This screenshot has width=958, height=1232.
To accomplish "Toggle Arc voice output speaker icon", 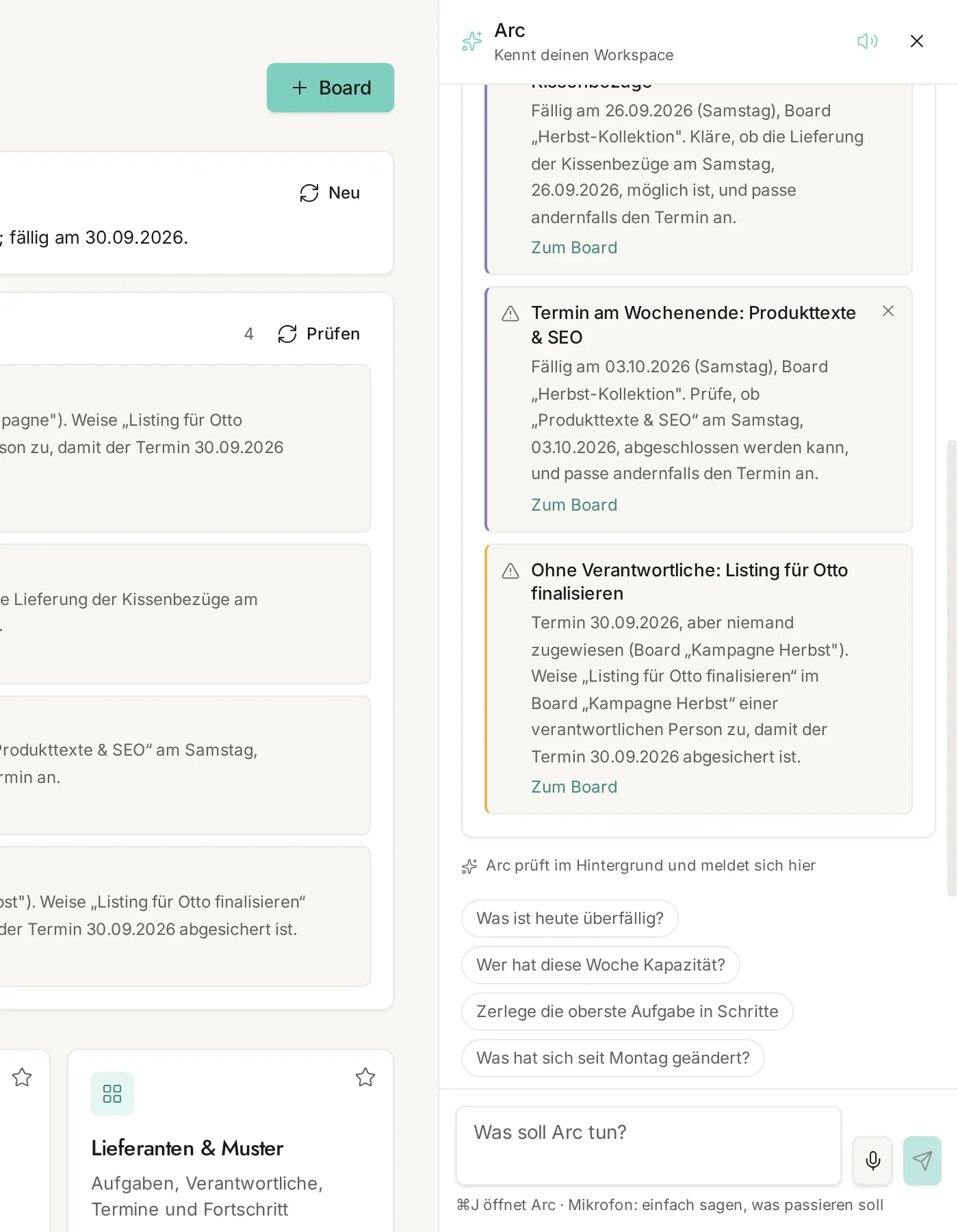I will (867, 41).
